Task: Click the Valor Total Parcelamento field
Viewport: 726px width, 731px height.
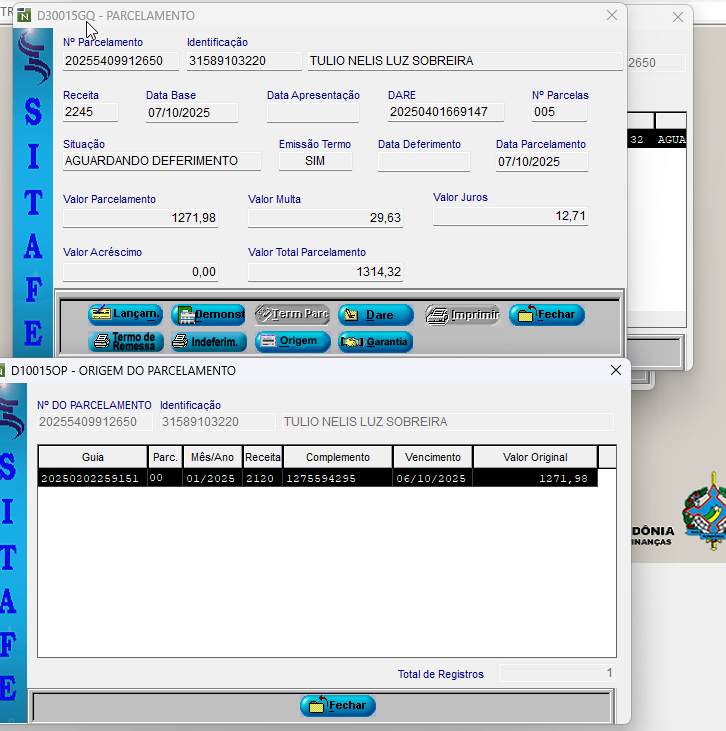Action: (x=325, y=272)
